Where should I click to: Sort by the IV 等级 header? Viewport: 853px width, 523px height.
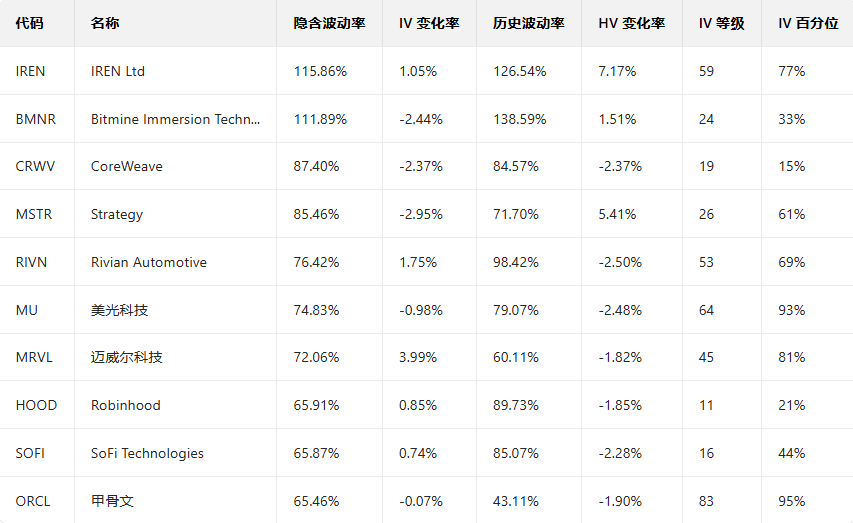(x=721, y=23)
